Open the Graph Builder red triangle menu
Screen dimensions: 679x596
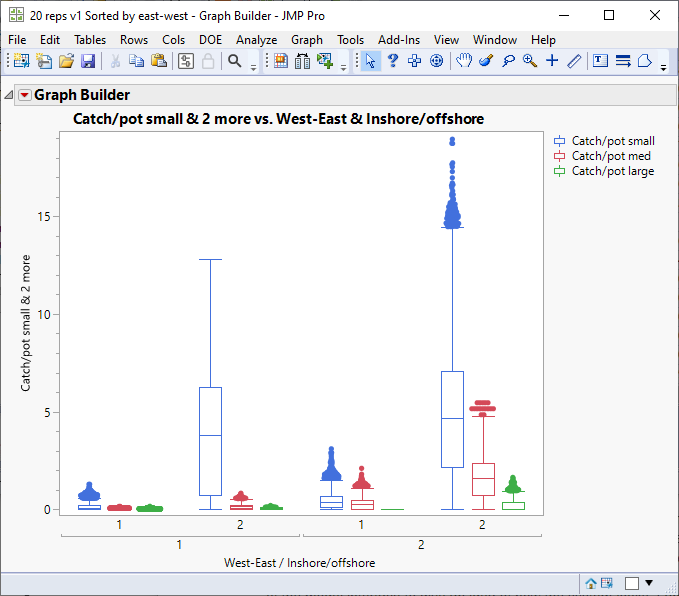(x=25, y=95)
